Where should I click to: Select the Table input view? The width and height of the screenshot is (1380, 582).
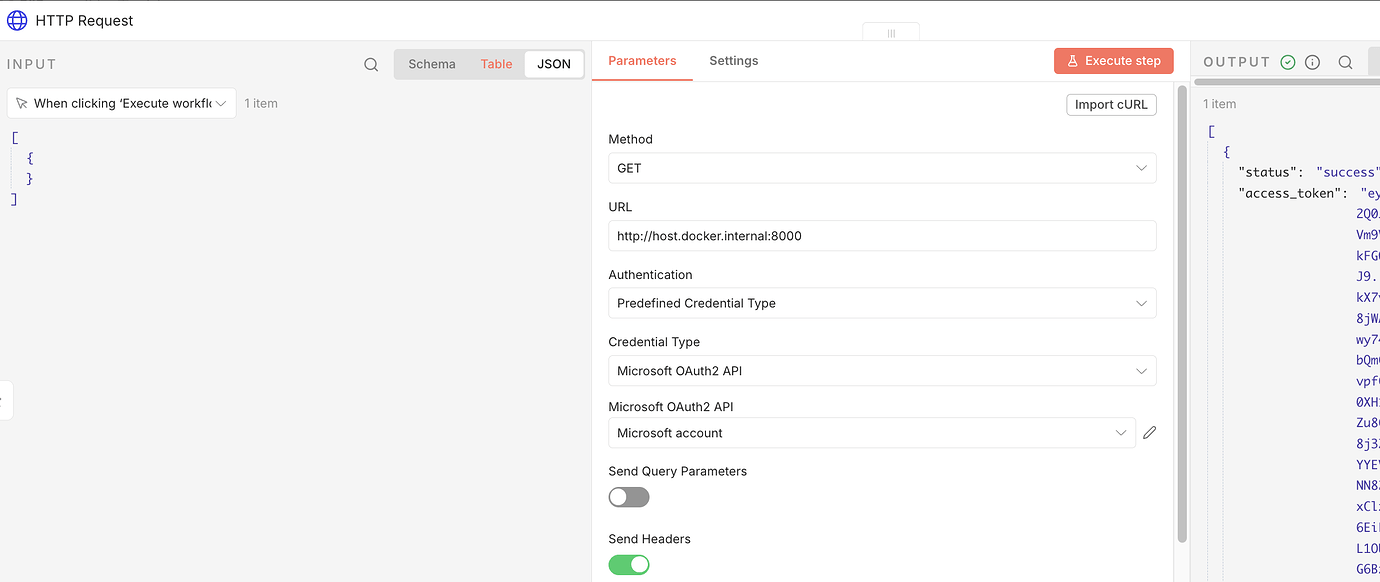click(496, 64)
